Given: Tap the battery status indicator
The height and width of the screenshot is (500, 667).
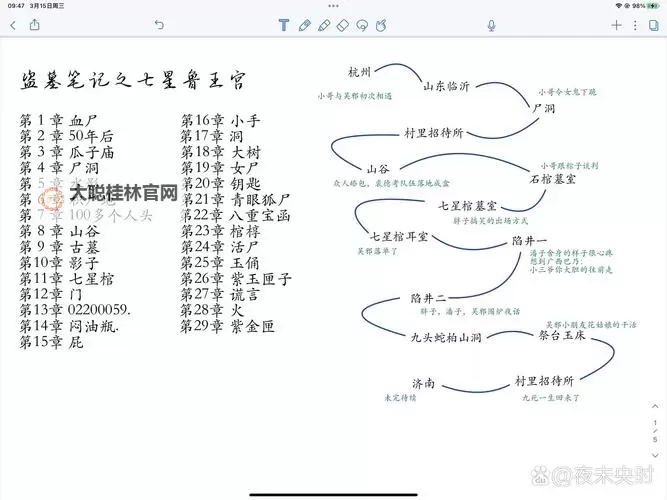Looking at the screenshot, I should tap(653, 6).
